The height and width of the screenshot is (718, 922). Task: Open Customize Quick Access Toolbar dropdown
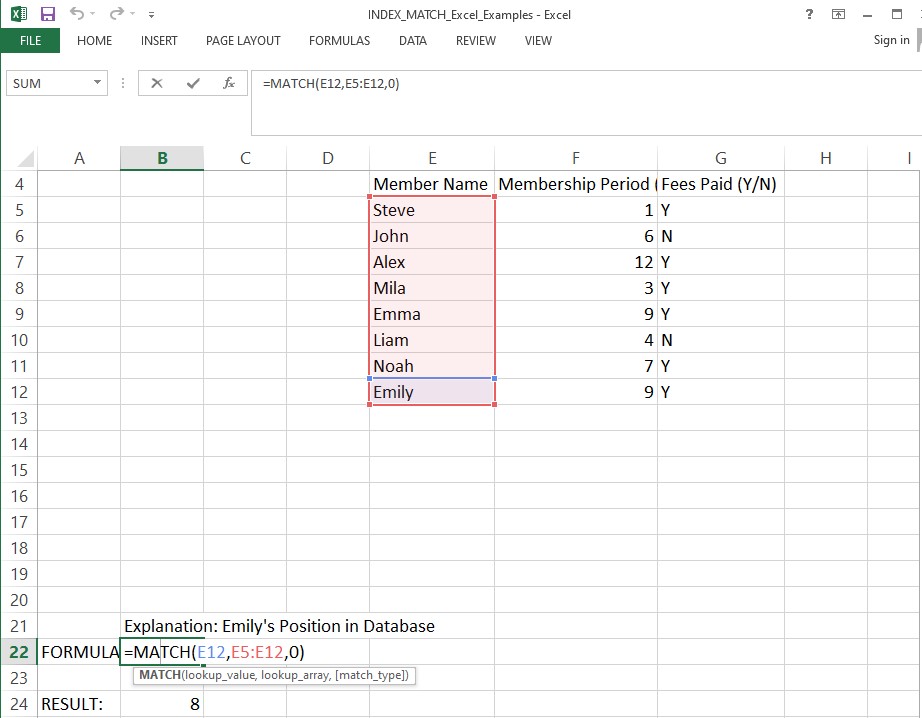pyautogui.click(x=151, y=16)
